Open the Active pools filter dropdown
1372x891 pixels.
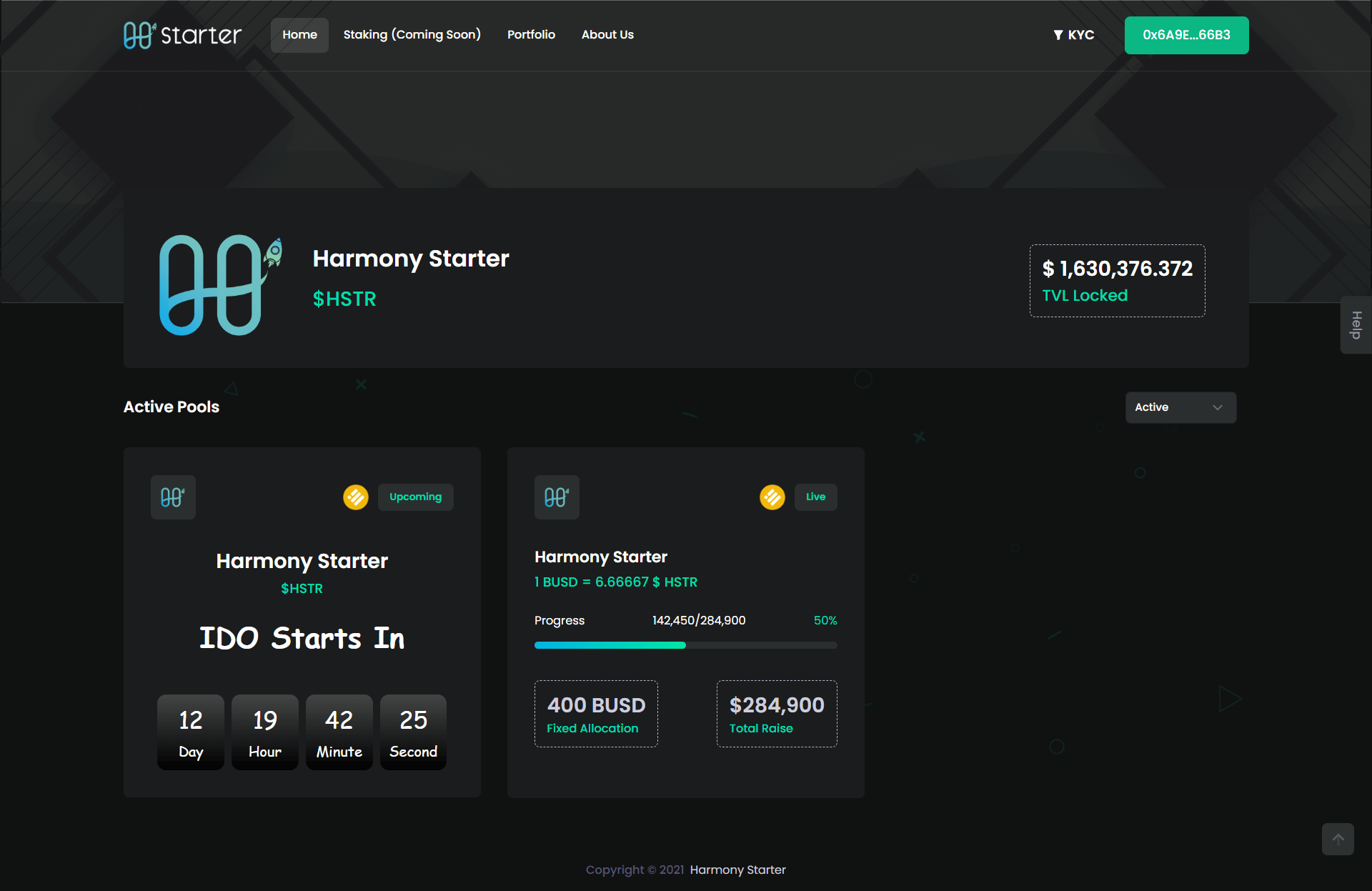1180,407
